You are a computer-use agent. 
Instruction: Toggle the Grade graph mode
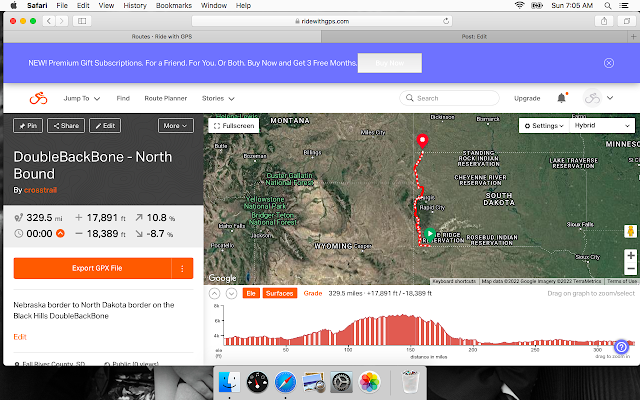coord(313,293)
